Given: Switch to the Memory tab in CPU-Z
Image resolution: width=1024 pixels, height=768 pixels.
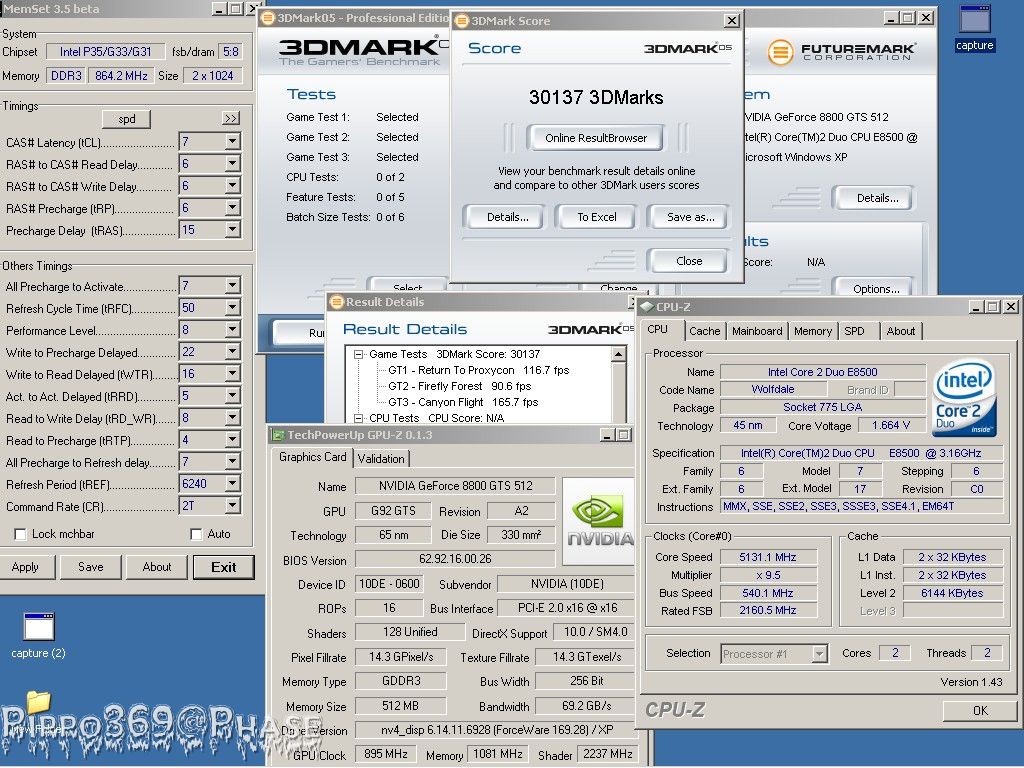Looking at the screenshot, I should tap(812, 331).
